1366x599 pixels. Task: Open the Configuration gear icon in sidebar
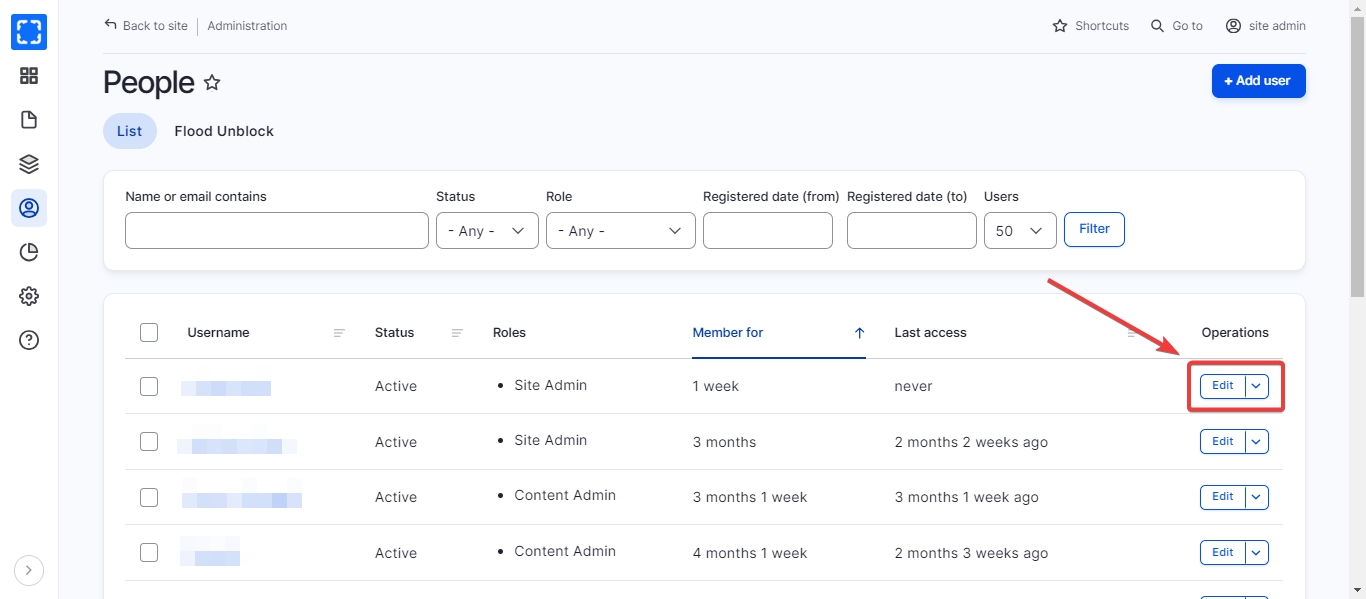[x=29, y=296]
